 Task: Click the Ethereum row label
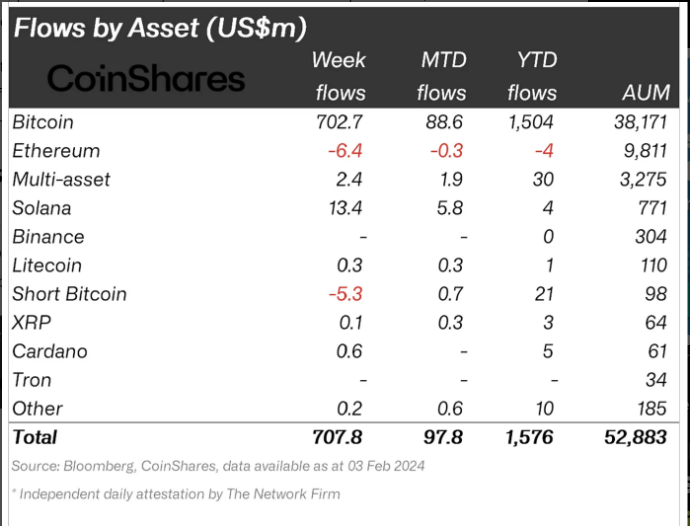(x=56, y=151)
